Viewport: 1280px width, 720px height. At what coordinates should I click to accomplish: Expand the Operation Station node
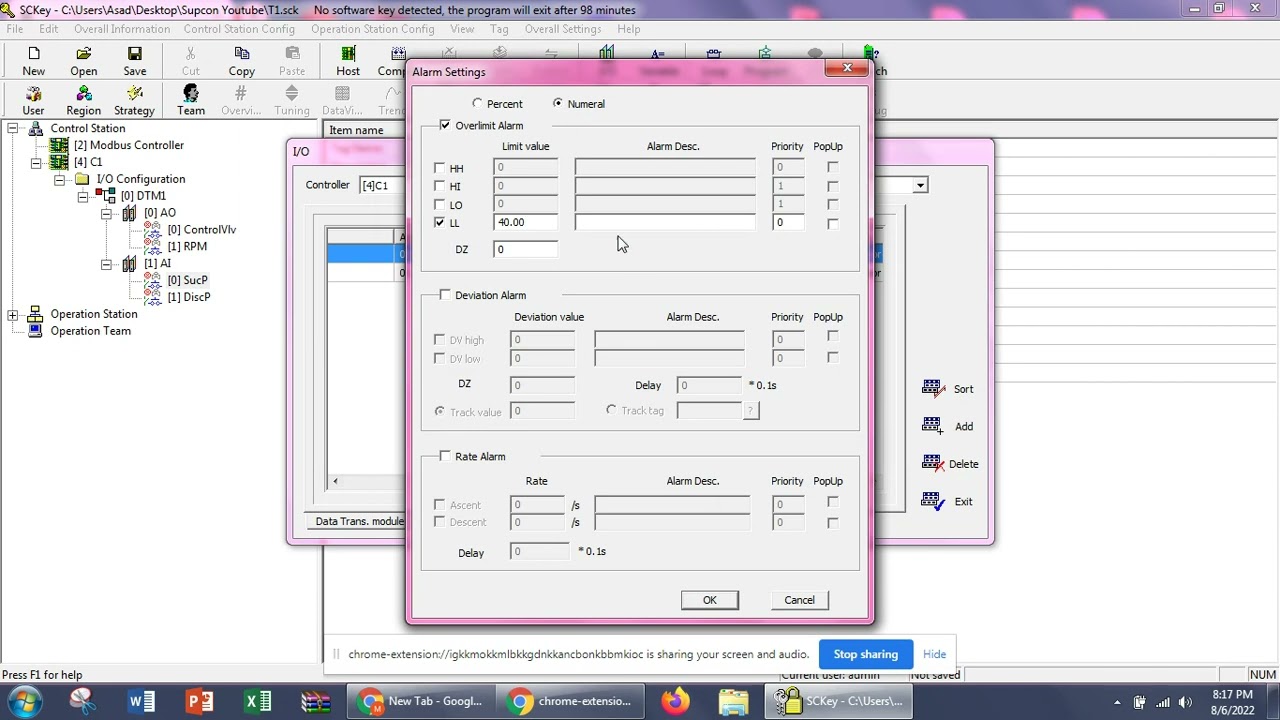13,314
